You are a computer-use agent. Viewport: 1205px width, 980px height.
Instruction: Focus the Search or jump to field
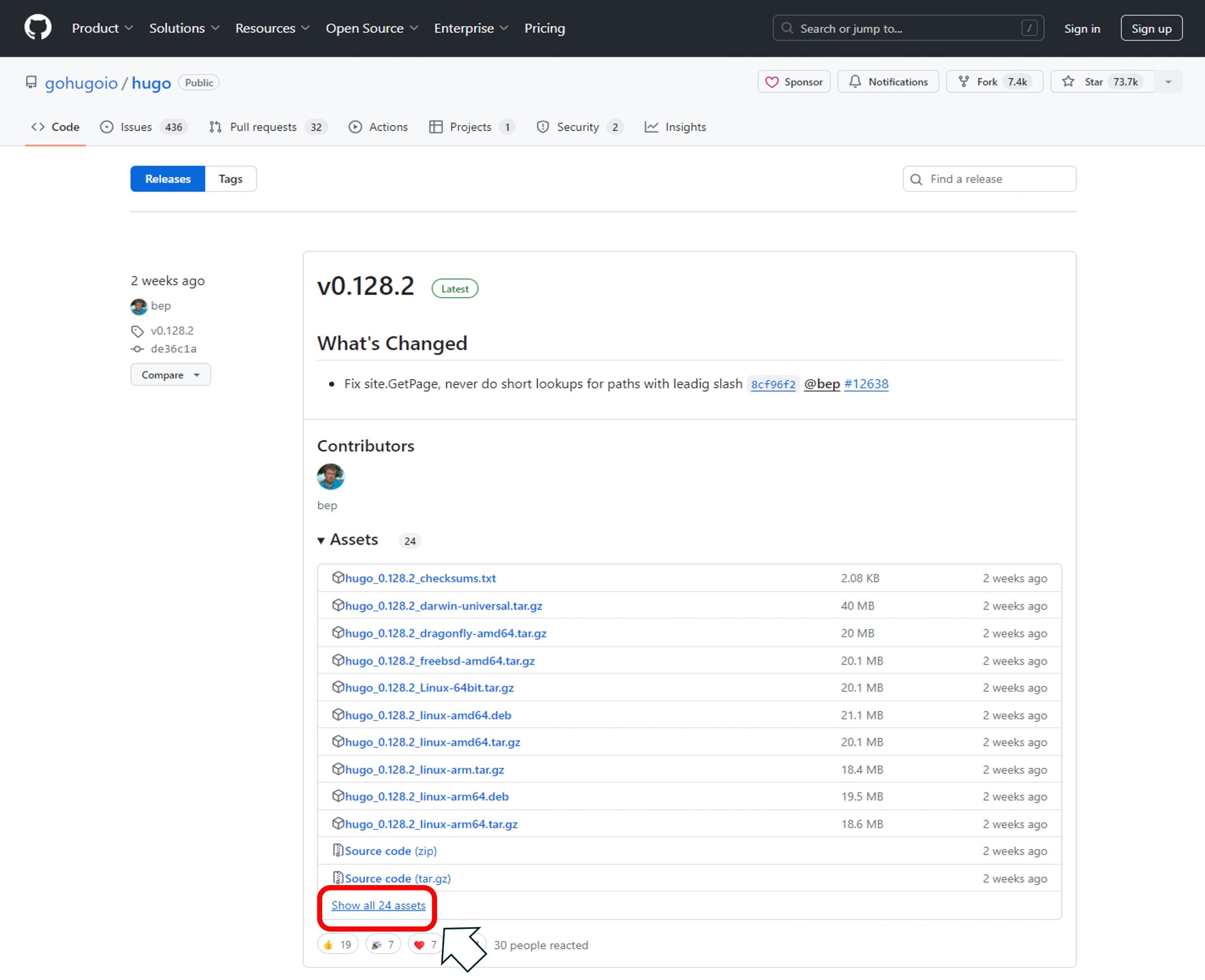point(908,28)
